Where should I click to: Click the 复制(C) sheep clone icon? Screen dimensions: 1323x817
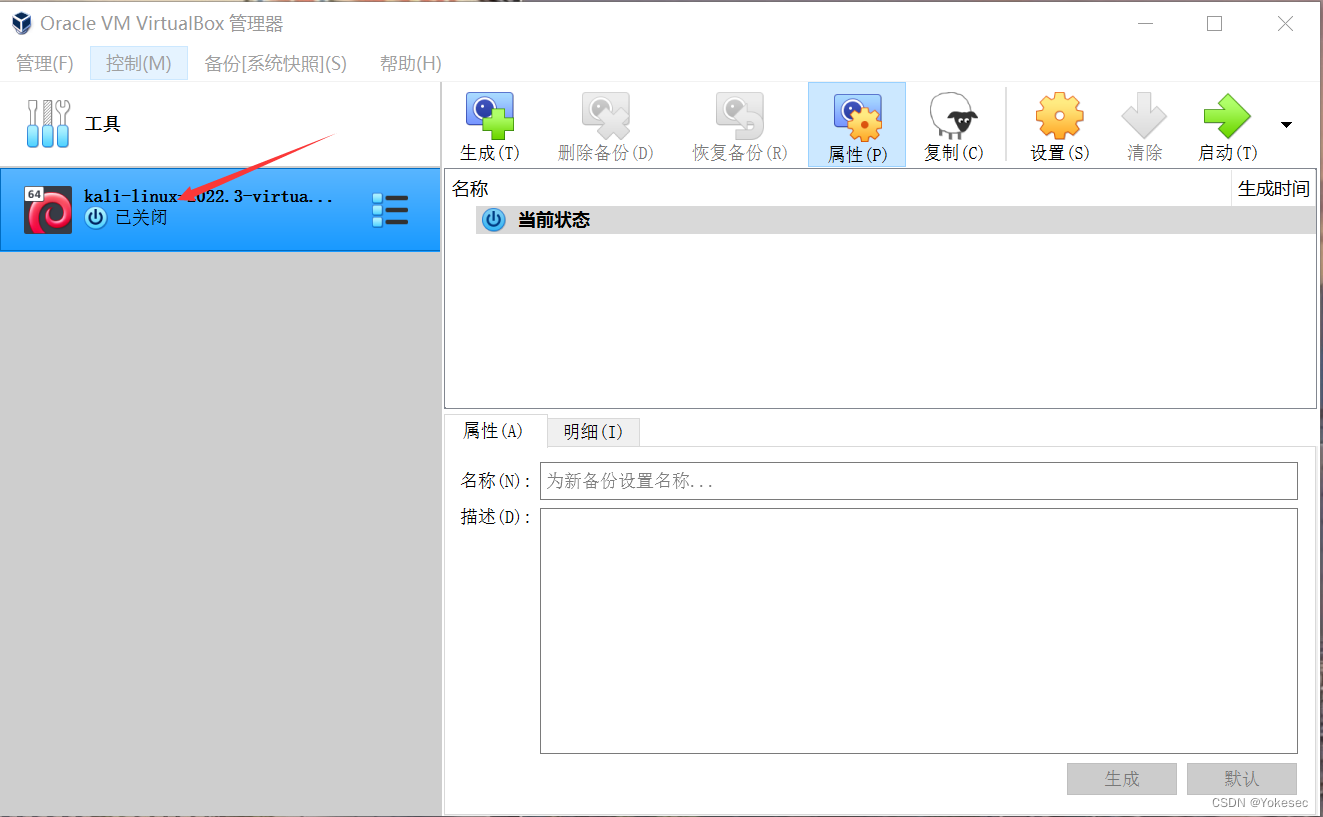[x=953, y=116]
